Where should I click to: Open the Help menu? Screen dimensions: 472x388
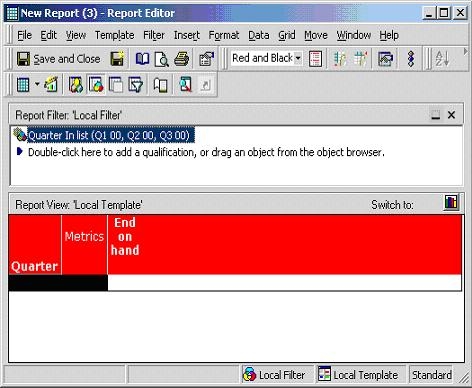pyautogui.click(x=389, y=35)
